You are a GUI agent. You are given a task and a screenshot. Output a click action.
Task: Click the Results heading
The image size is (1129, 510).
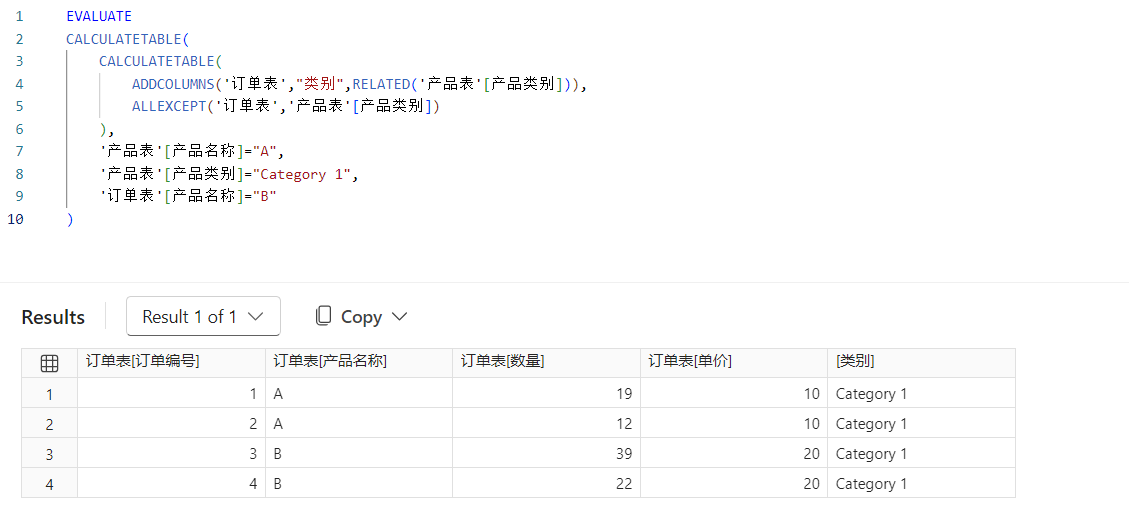tap(53, 317)
